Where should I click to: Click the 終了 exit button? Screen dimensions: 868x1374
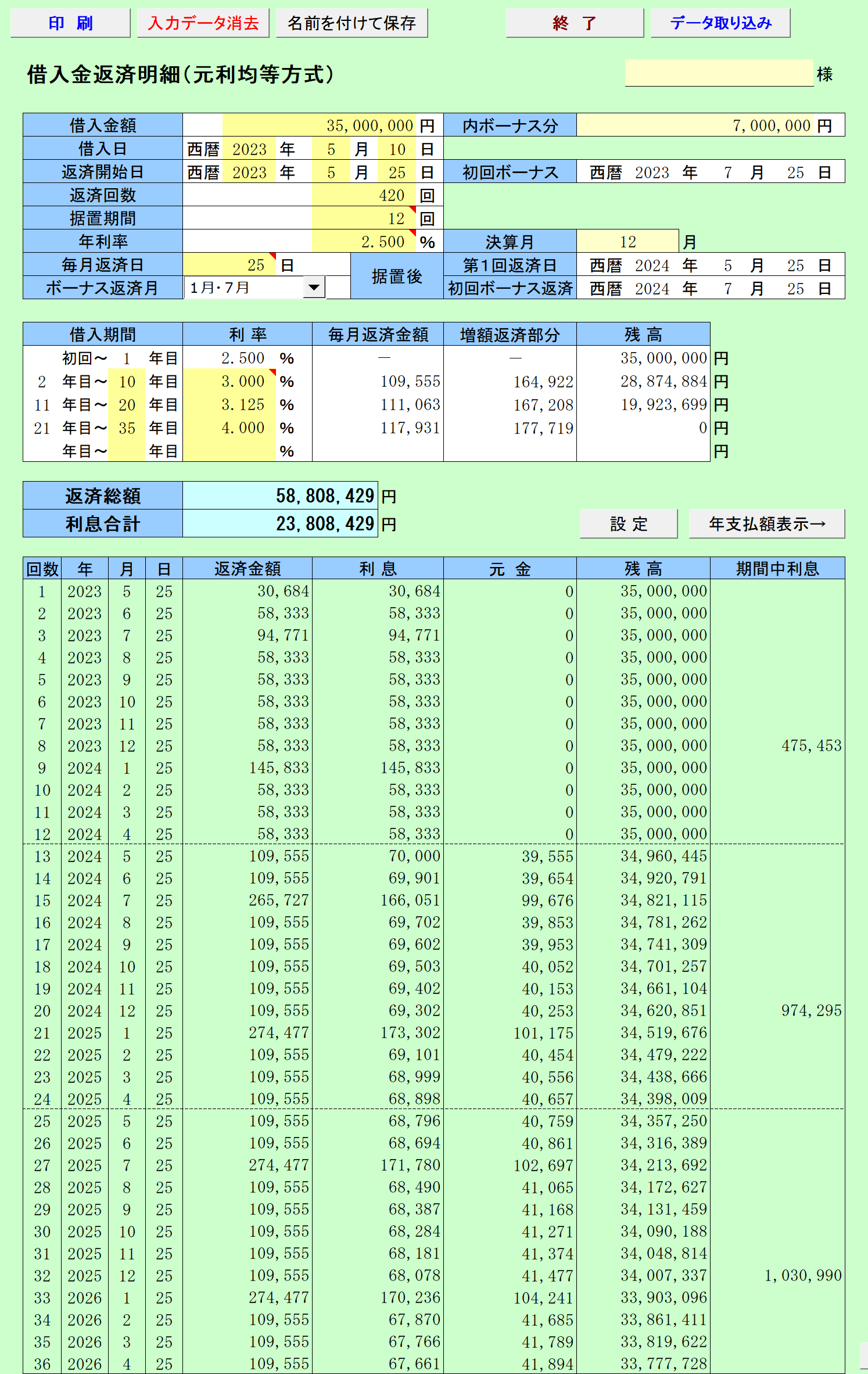point(575,23)
